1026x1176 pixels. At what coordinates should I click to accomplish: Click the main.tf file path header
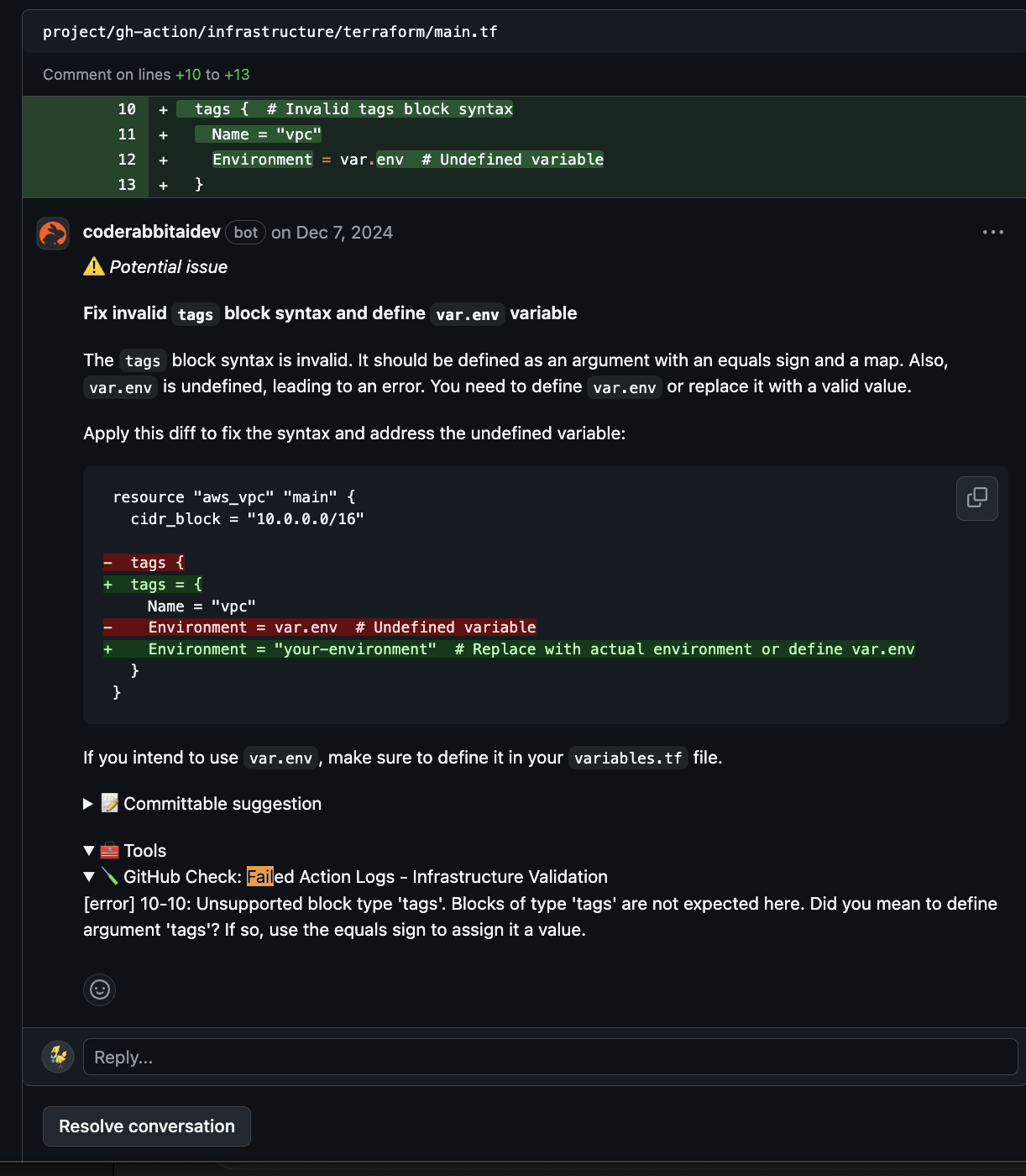pyautogui.click(x=270, y=31)
